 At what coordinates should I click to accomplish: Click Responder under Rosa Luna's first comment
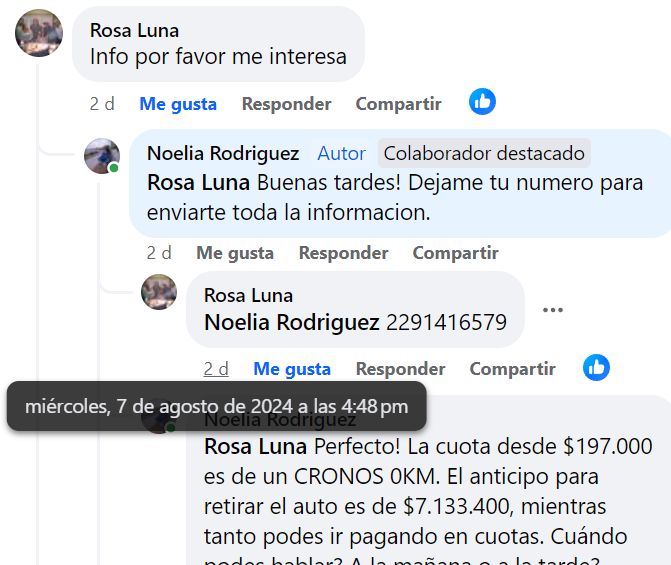pyautogui.click(x=286, y=104)
